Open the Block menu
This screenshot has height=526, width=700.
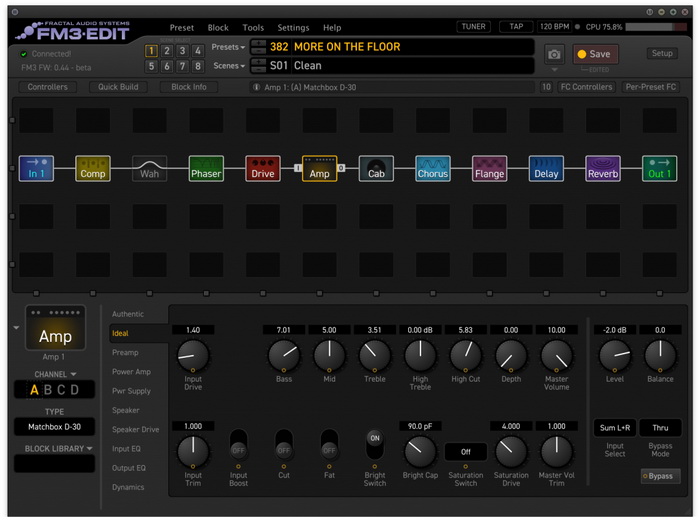coord(218,28)
